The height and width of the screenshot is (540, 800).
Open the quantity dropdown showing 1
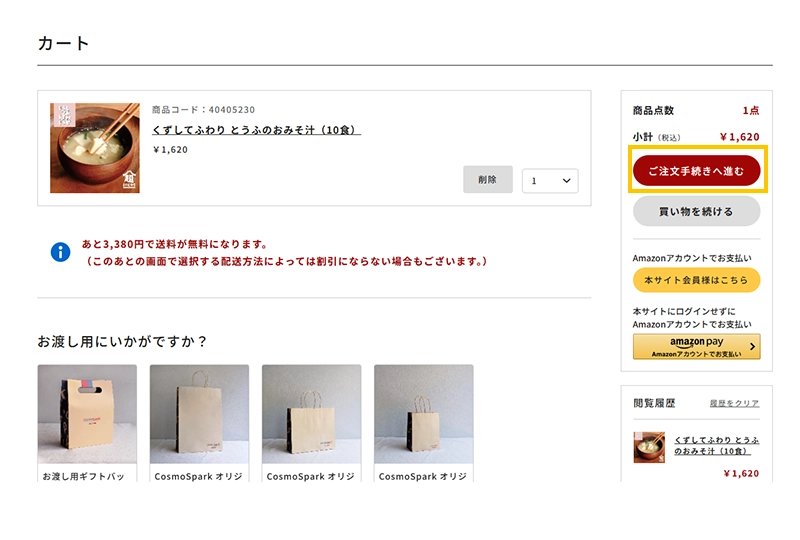pyautogui.click(x=550, y=181)
